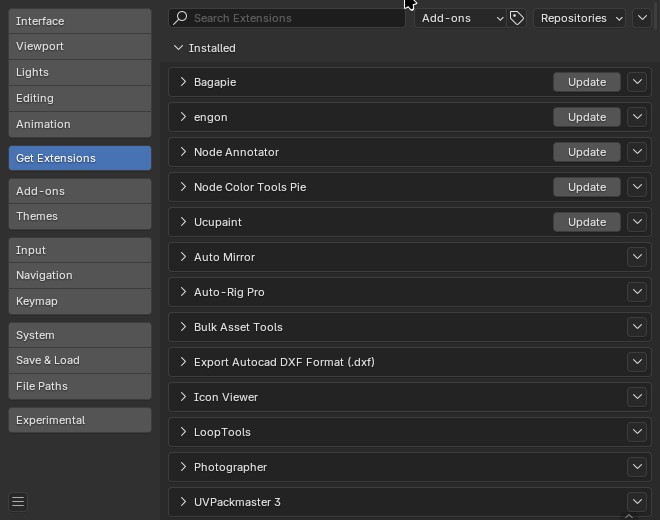Open the Add-ons type dropdown
The image size is (660, 520).
tap(460, 18)
